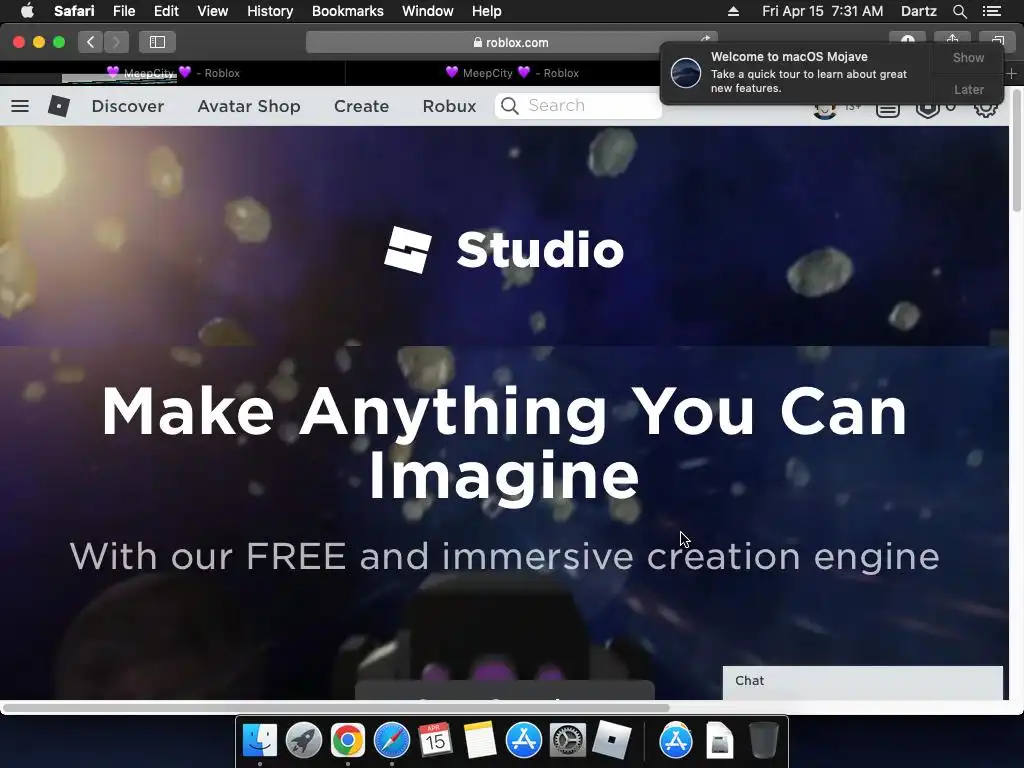The image size is (1024, 768).
Task: Toggle Safari's sidebar button
Action: click(x=157, y=42)
